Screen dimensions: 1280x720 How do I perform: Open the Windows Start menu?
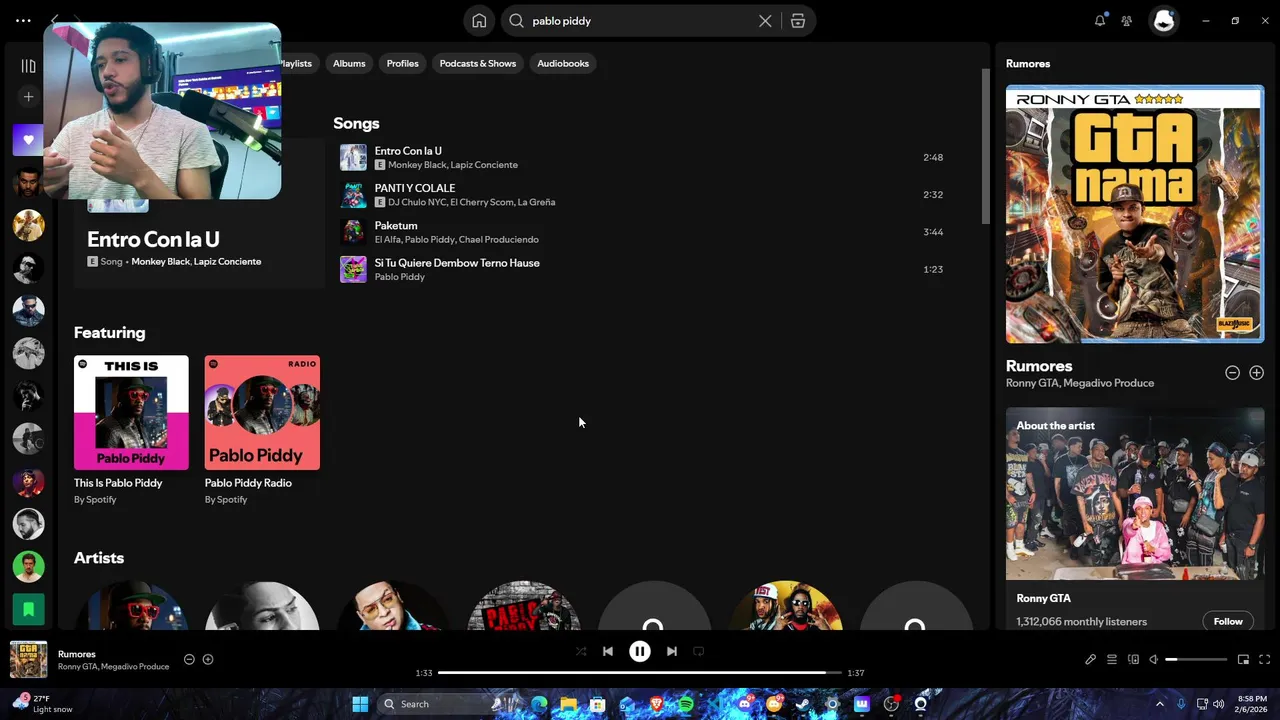[x=360, y=704]
